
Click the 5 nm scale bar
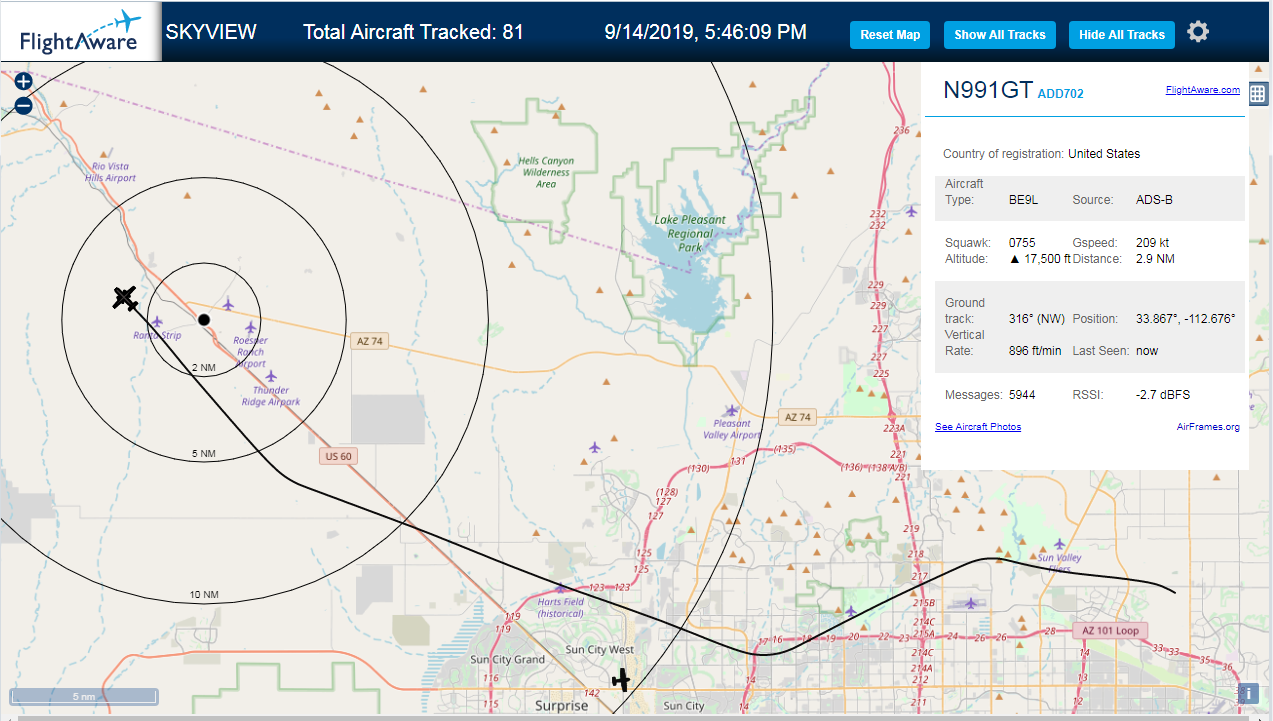pos(84,696)
